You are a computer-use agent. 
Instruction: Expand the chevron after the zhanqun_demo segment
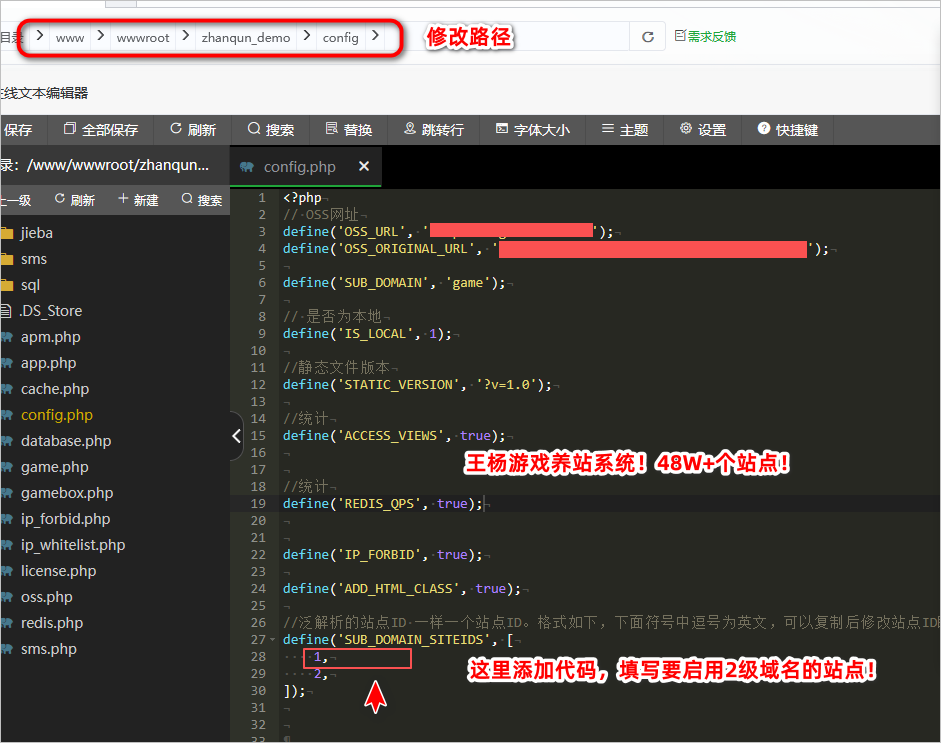click(307, 36)
